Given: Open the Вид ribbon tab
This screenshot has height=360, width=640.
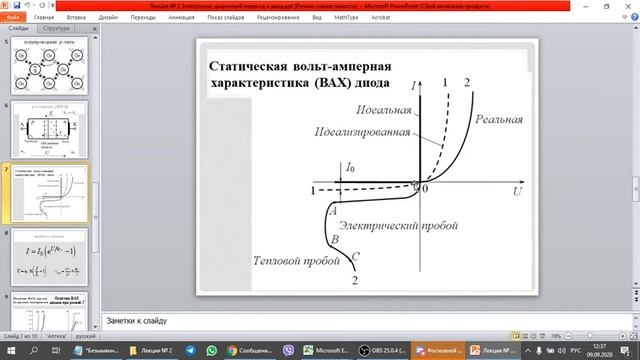Looking at the screenshot, I should point(317,18).
